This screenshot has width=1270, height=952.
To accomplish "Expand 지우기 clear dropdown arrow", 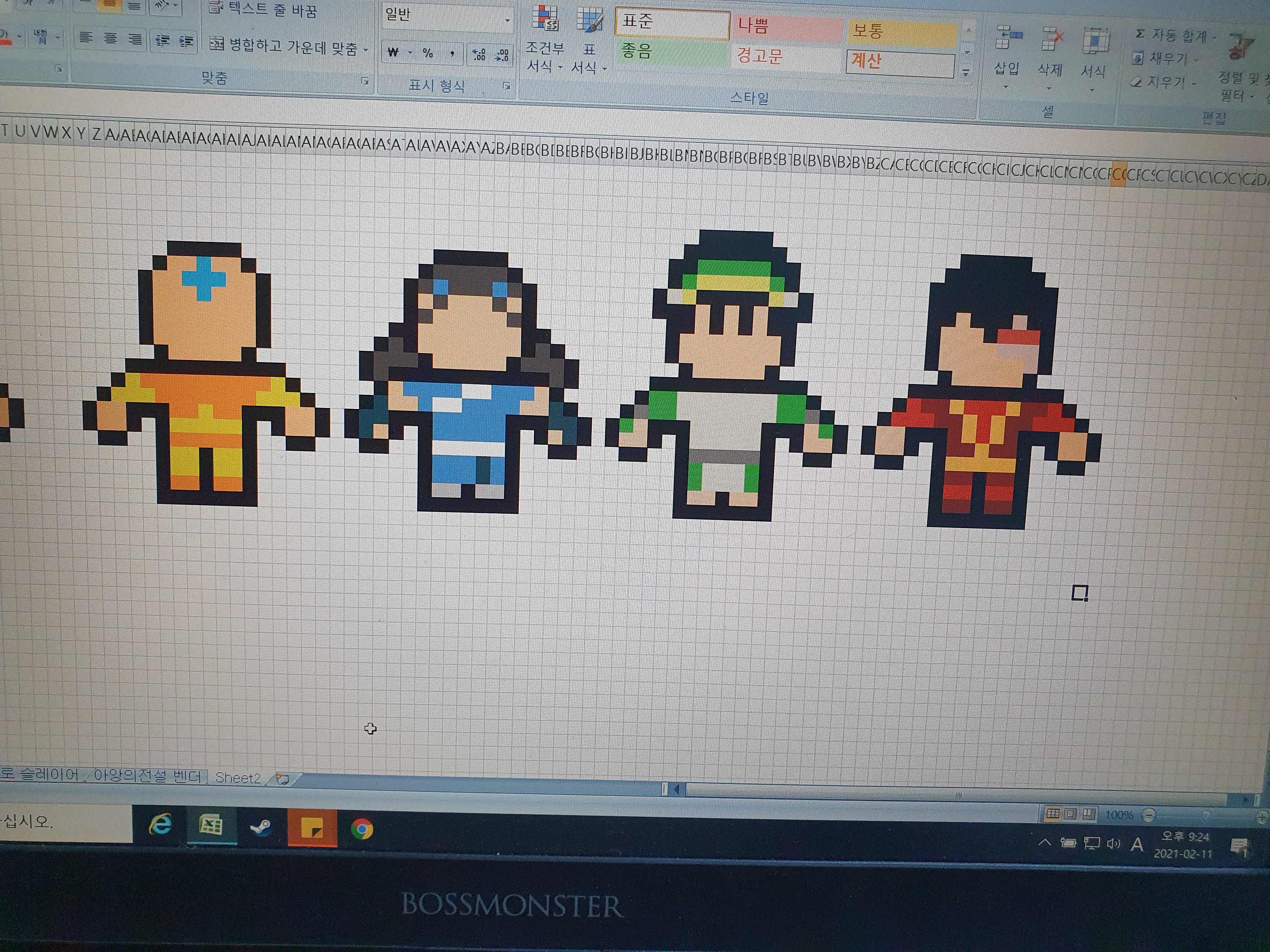I will pyautogui.click(x=1194, y=84).
